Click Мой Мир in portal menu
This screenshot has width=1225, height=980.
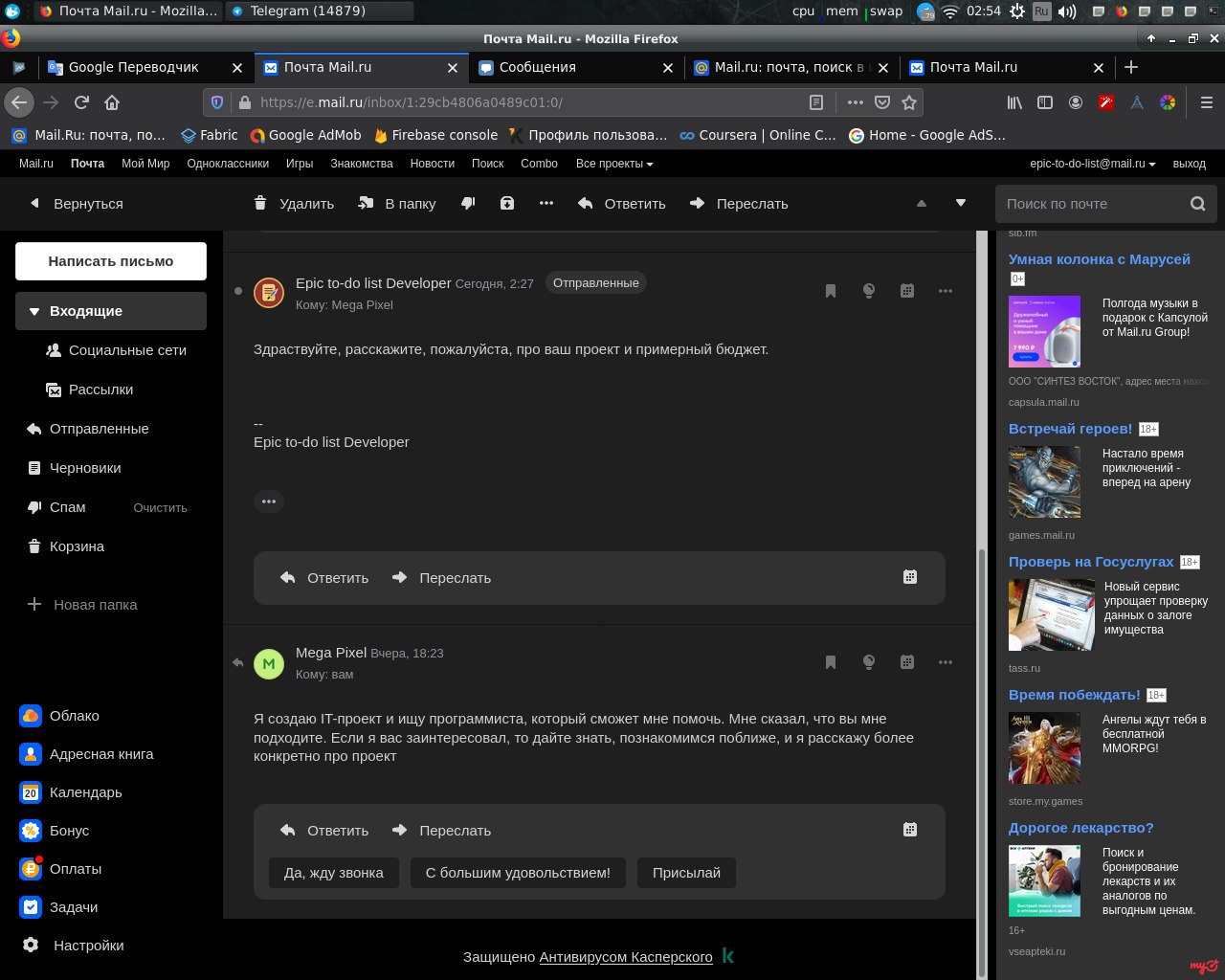145,164
